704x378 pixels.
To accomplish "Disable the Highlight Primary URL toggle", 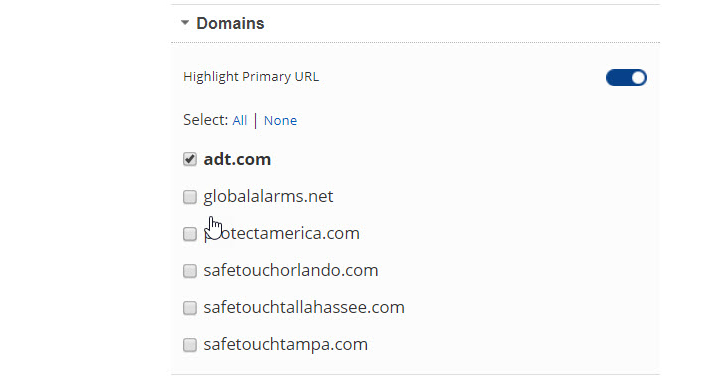I will [626, 78].
